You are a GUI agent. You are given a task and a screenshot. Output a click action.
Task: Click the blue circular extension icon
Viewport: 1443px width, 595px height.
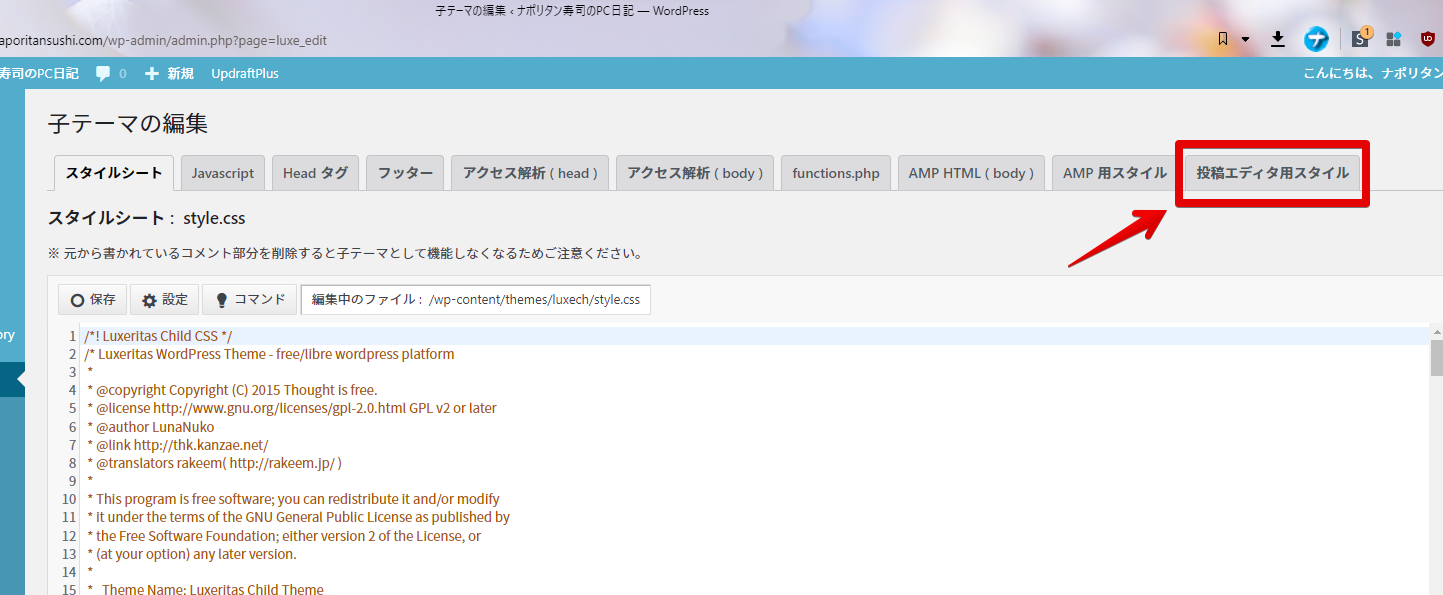point(1316,40)
